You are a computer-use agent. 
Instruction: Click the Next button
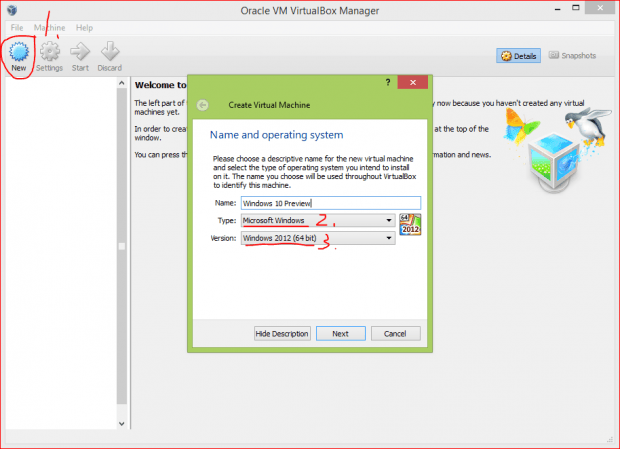coord(340,334)
